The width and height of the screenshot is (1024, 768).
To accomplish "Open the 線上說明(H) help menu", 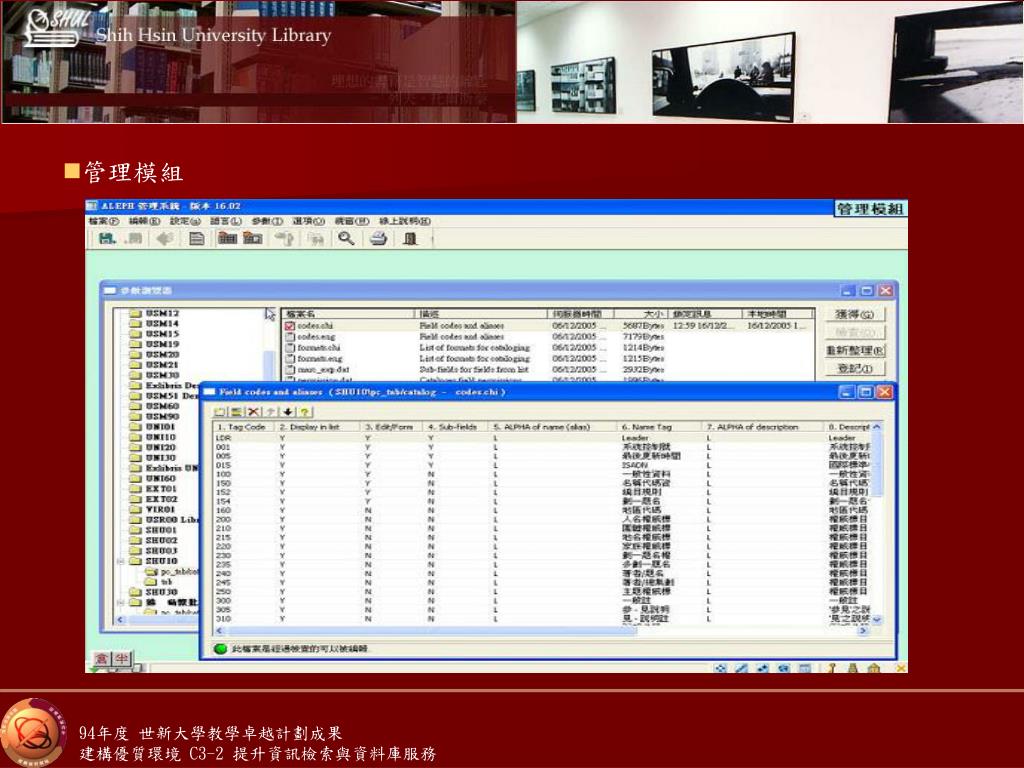I will 405,221.
